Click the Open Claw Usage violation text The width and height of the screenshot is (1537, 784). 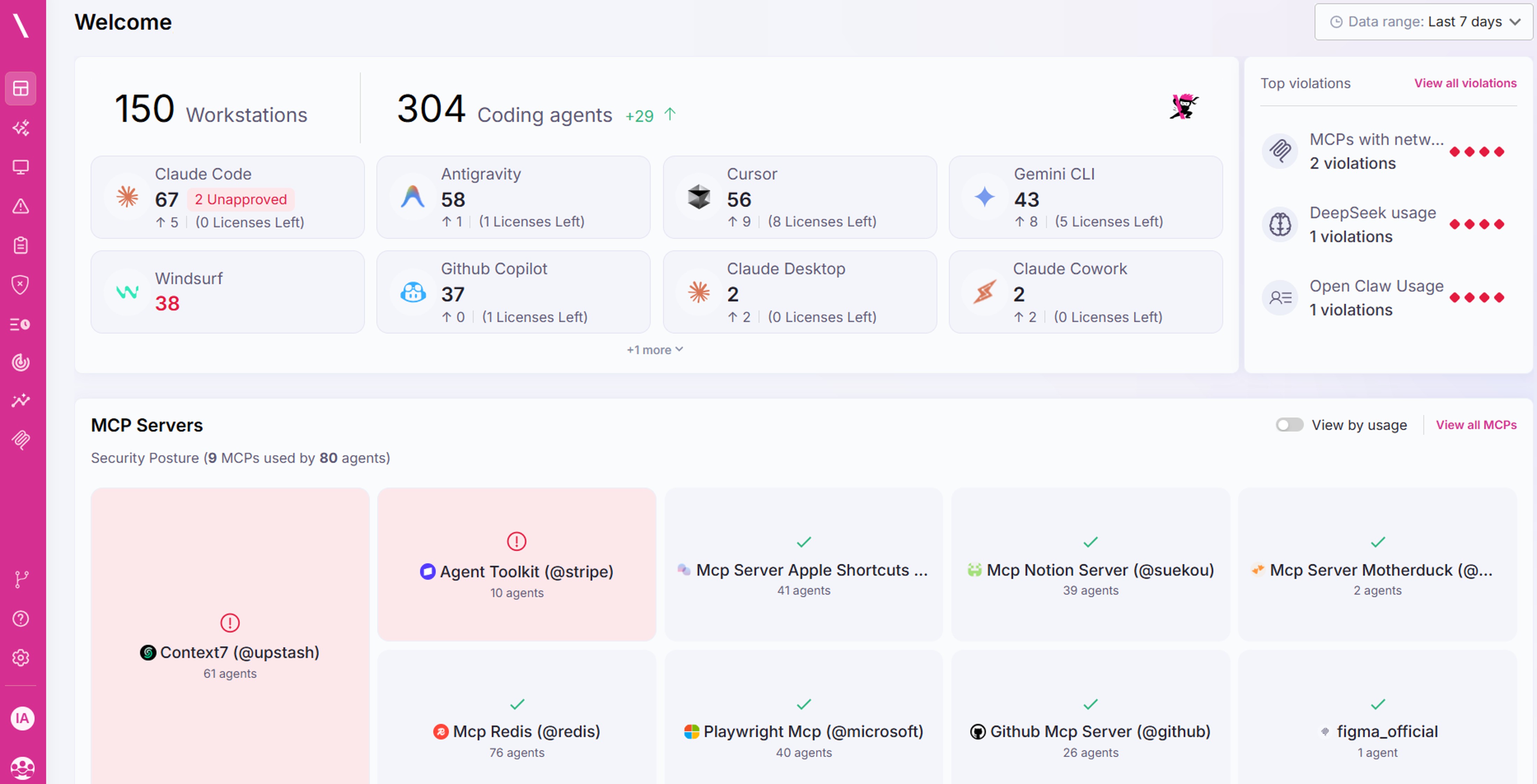click(x=1377, y=286)
